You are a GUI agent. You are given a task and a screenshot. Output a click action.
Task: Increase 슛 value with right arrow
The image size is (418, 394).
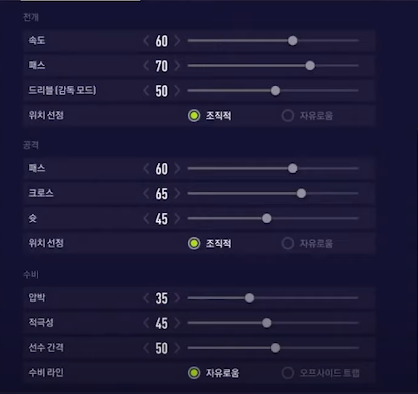(177, 218)
